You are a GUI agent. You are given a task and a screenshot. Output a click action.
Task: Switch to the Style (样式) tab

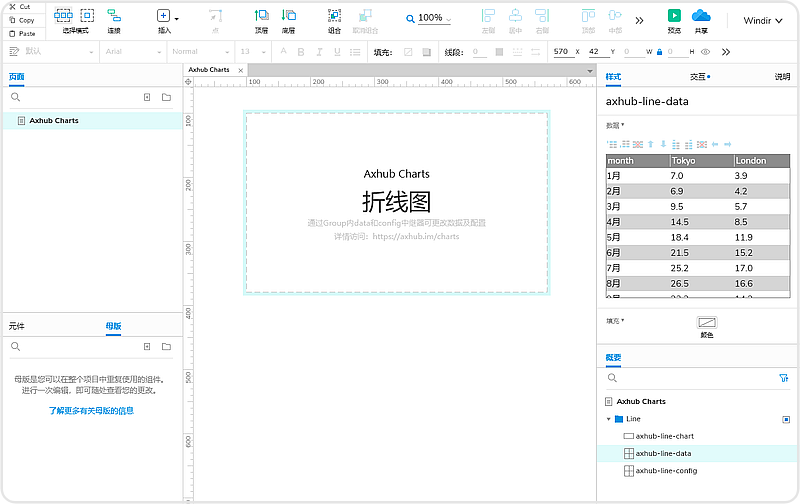613,77
